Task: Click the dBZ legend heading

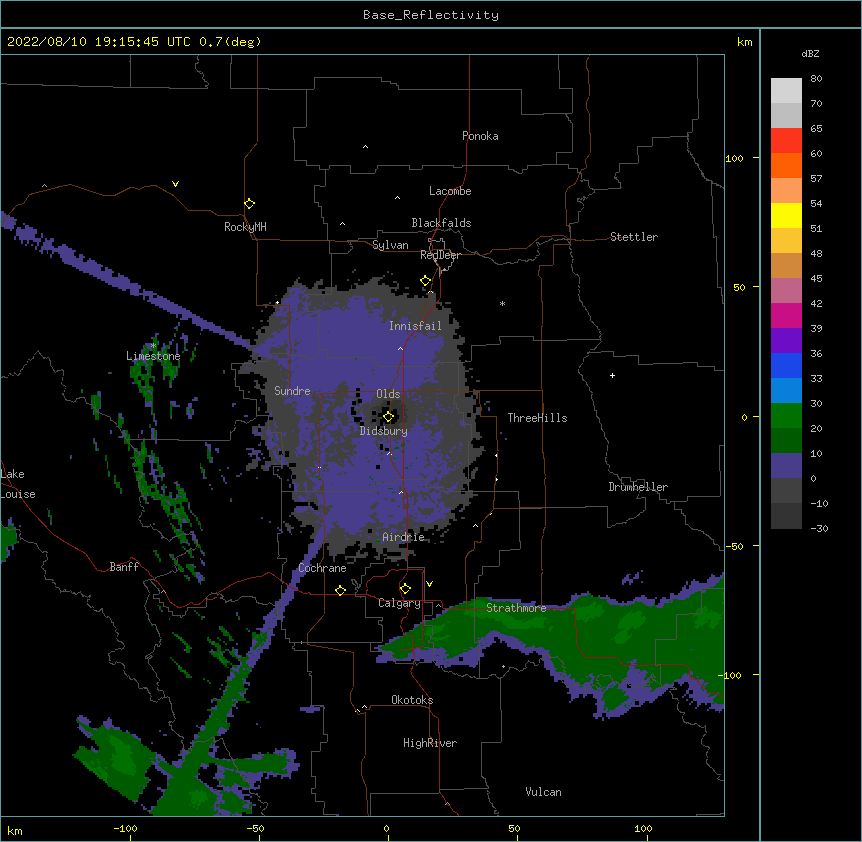Action: pos(810,53)
